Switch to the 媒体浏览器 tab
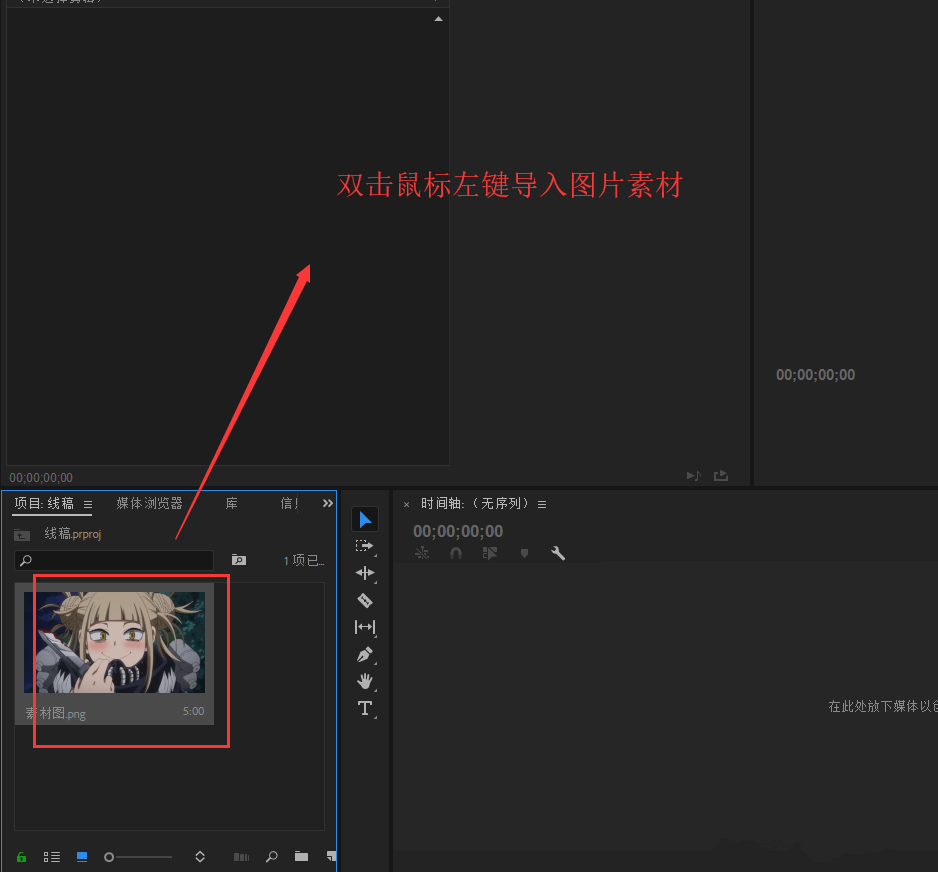Screen dimensions: 938x872 point(149,504)
